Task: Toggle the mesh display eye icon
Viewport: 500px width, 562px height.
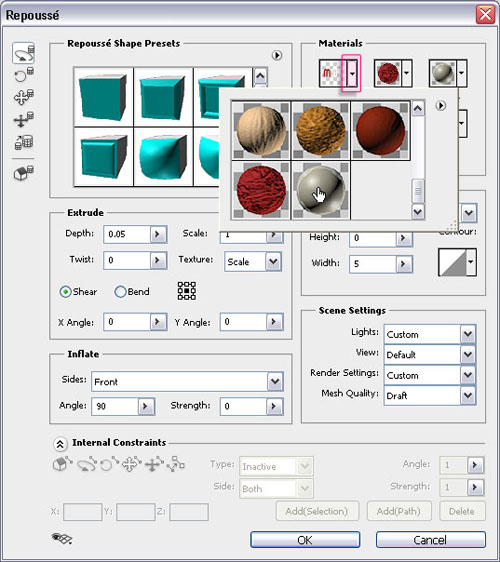Action: pos(62,538)
